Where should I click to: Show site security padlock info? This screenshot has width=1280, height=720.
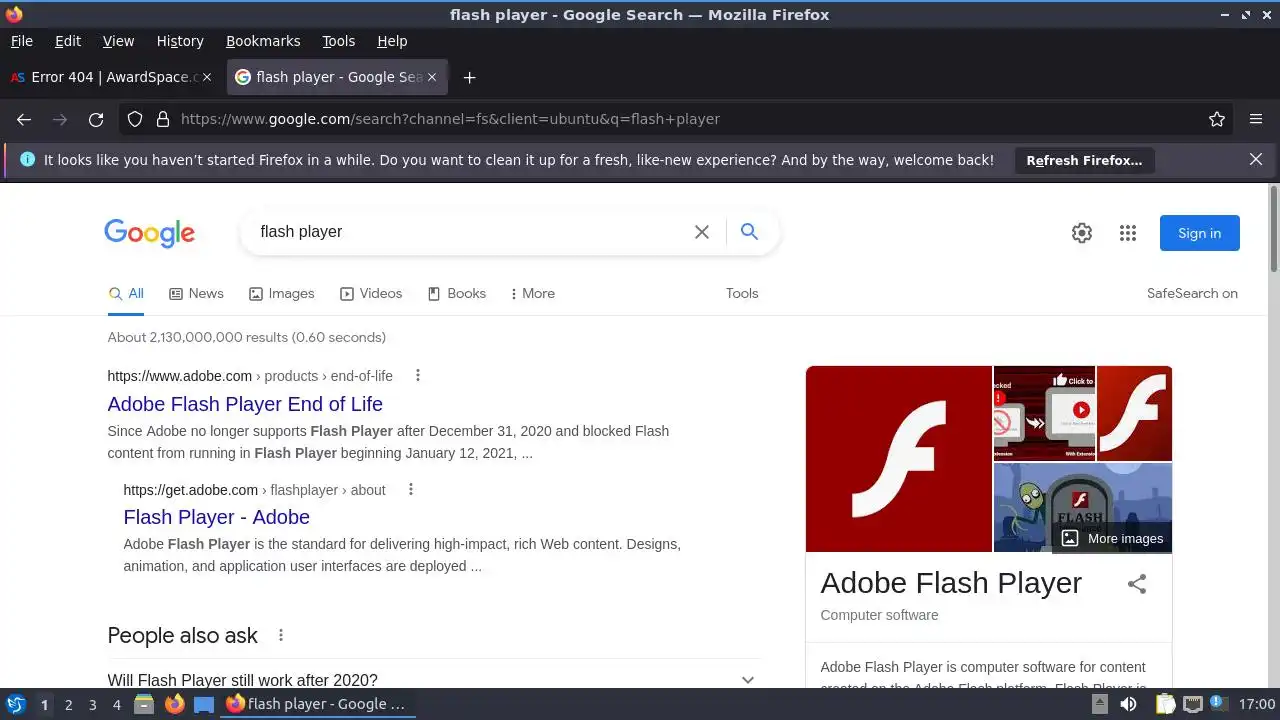163,119
